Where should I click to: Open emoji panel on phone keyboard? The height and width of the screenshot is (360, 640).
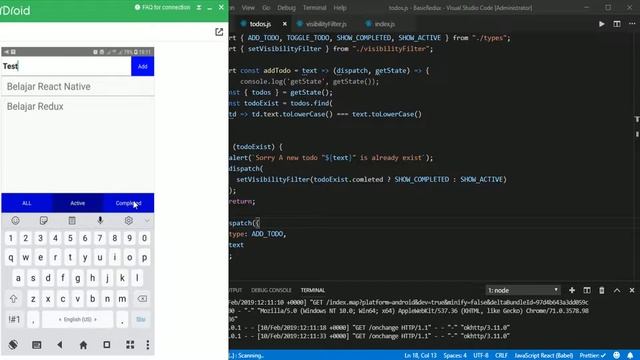[x=16, y=220]
